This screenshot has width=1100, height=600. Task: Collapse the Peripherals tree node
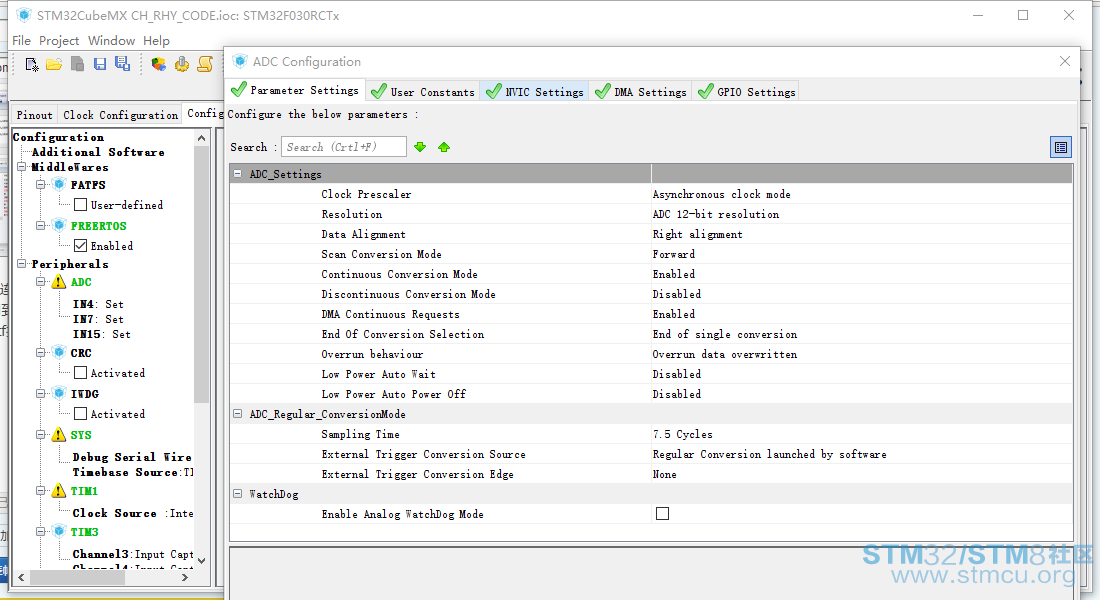point(22,264)
